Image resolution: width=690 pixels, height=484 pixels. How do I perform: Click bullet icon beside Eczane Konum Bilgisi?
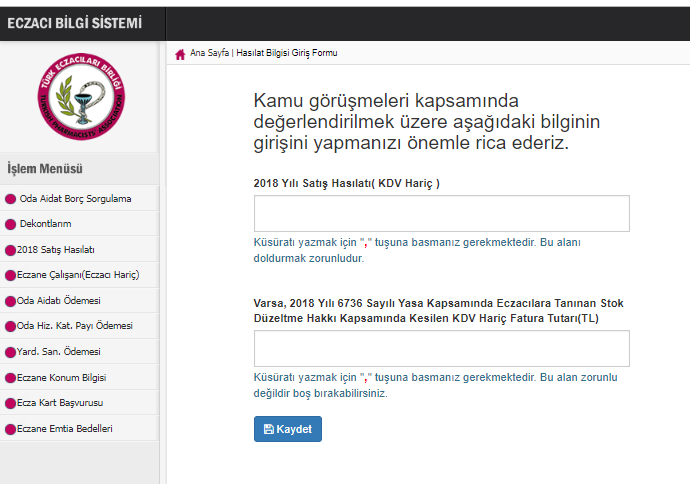tap(11, 378)
